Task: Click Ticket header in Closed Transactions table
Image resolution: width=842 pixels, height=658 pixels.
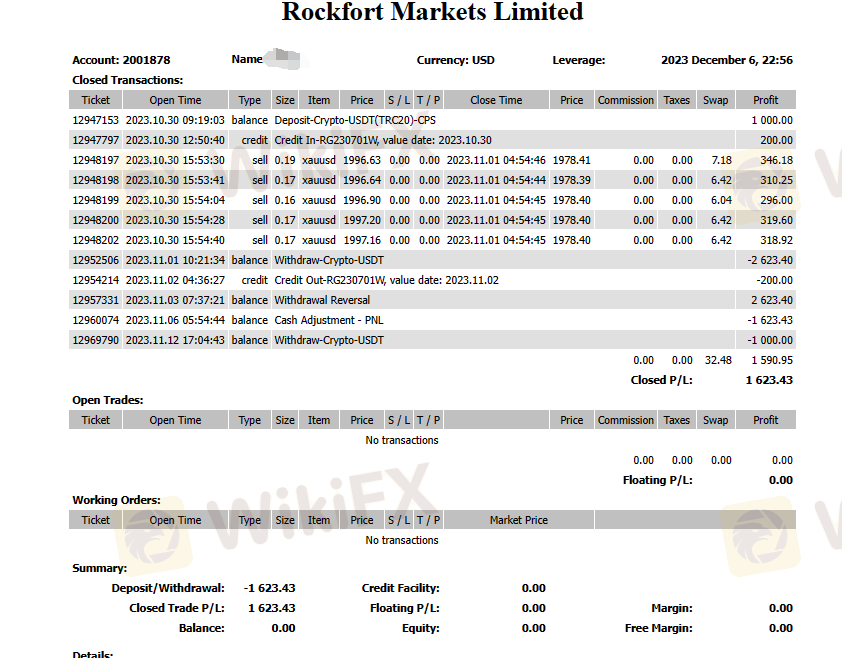Action: [96, 100]
